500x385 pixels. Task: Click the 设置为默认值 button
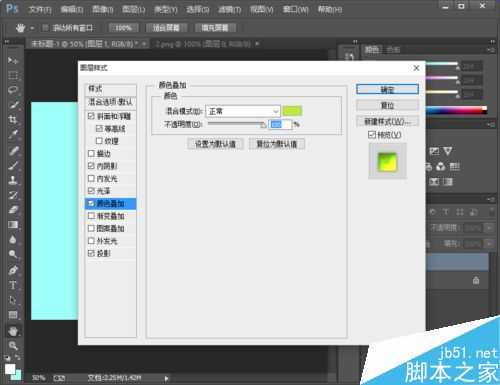[x=215, y=144]
